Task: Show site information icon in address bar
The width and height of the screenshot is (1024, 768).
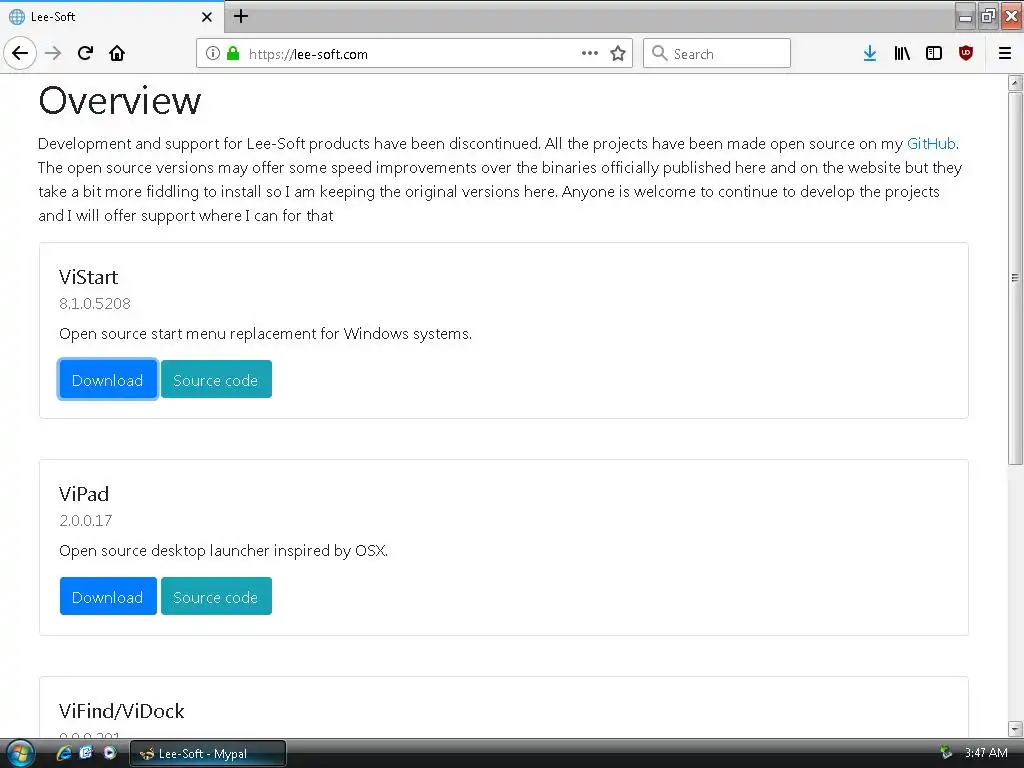Action: (x=212, y=53)
